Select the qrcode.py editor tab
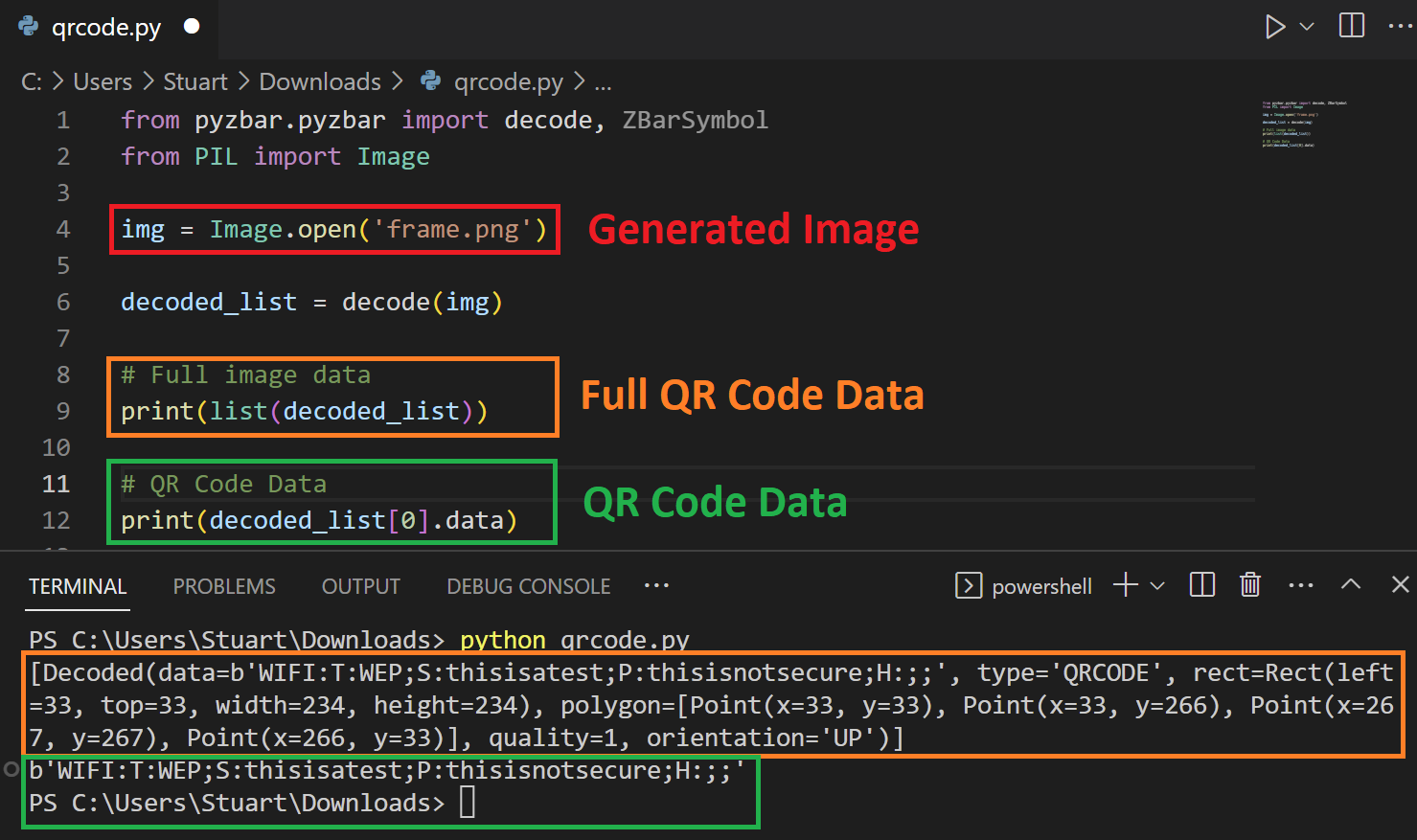1417x840 pixels. [105, 27]
